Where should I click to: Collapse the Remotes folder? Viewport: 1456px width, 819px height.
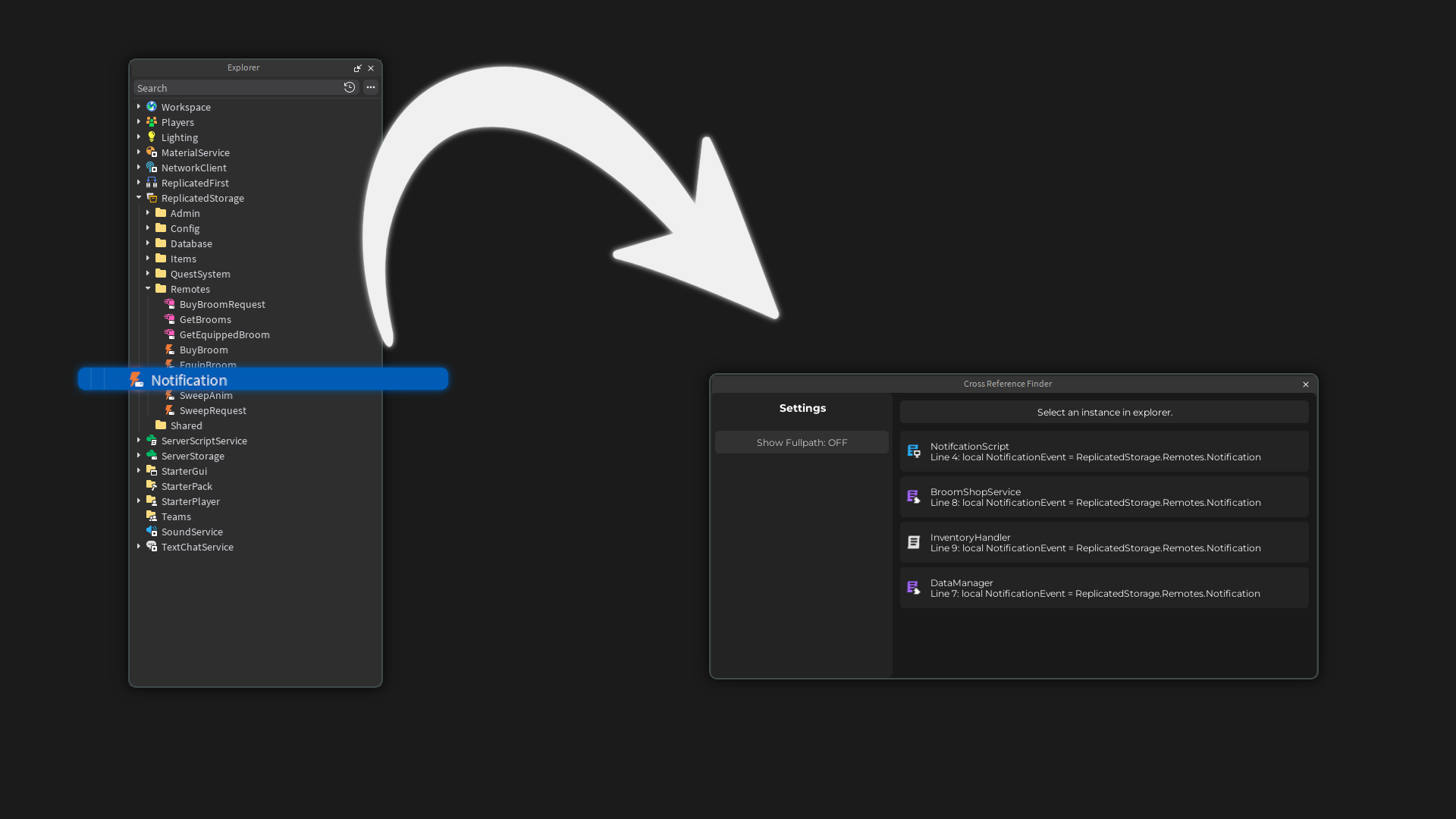[x=149, y=289]
